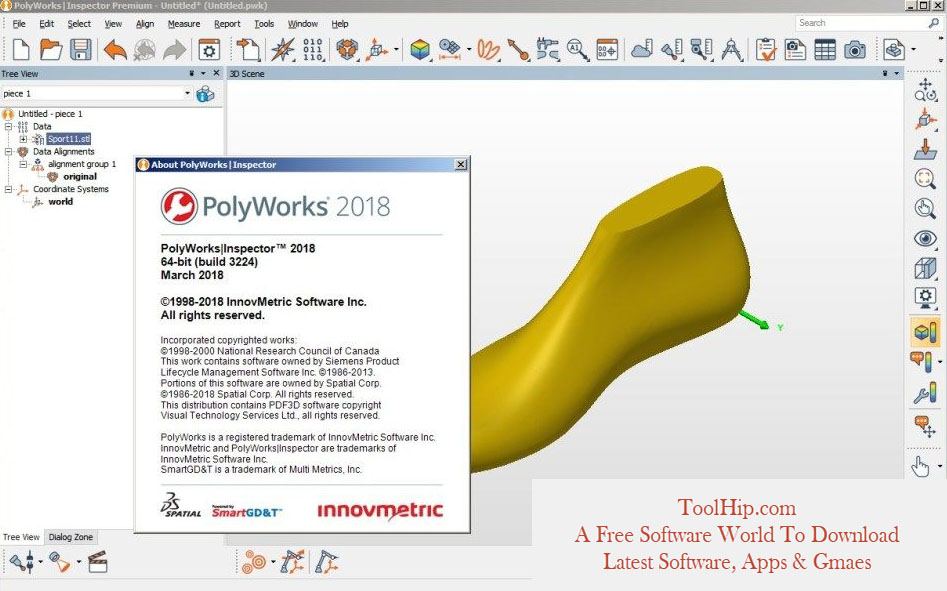Collapse the alignment group 1 node
Image resolution: width=947 pixels, height=591 pixels.
[24, 164]
